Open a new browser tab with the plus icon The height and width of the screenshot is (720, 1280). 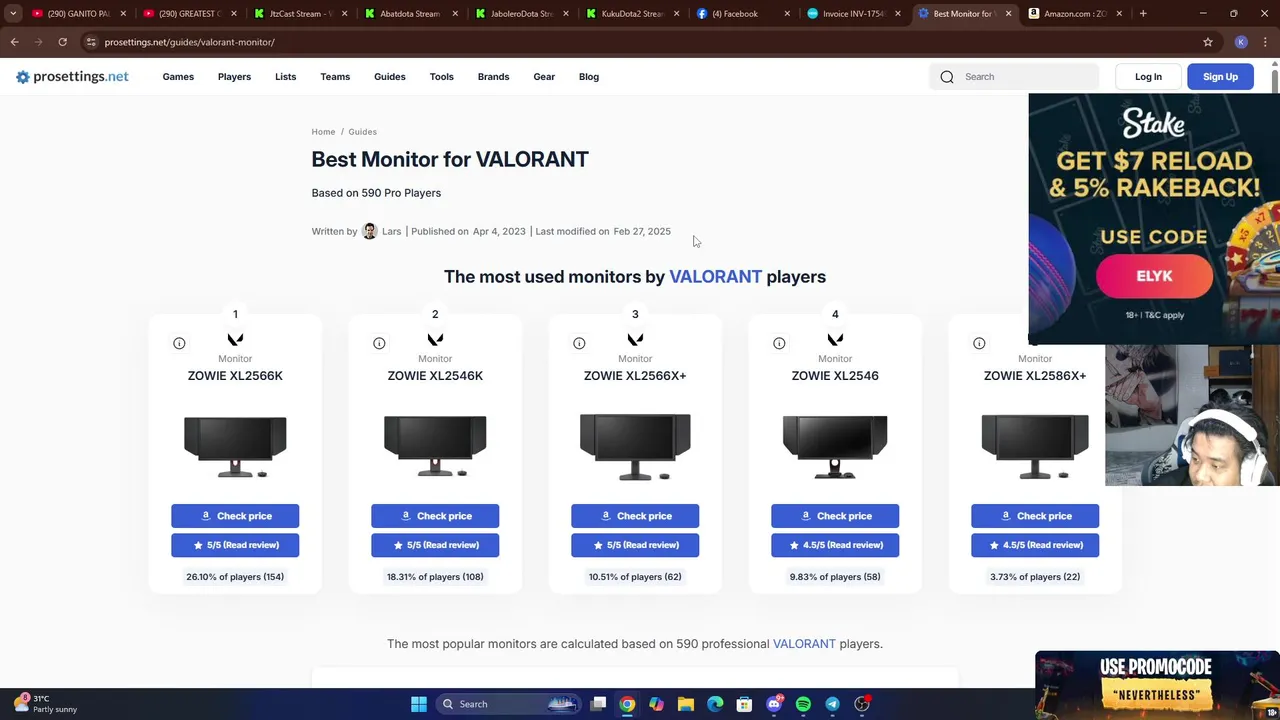[1143, 14]
